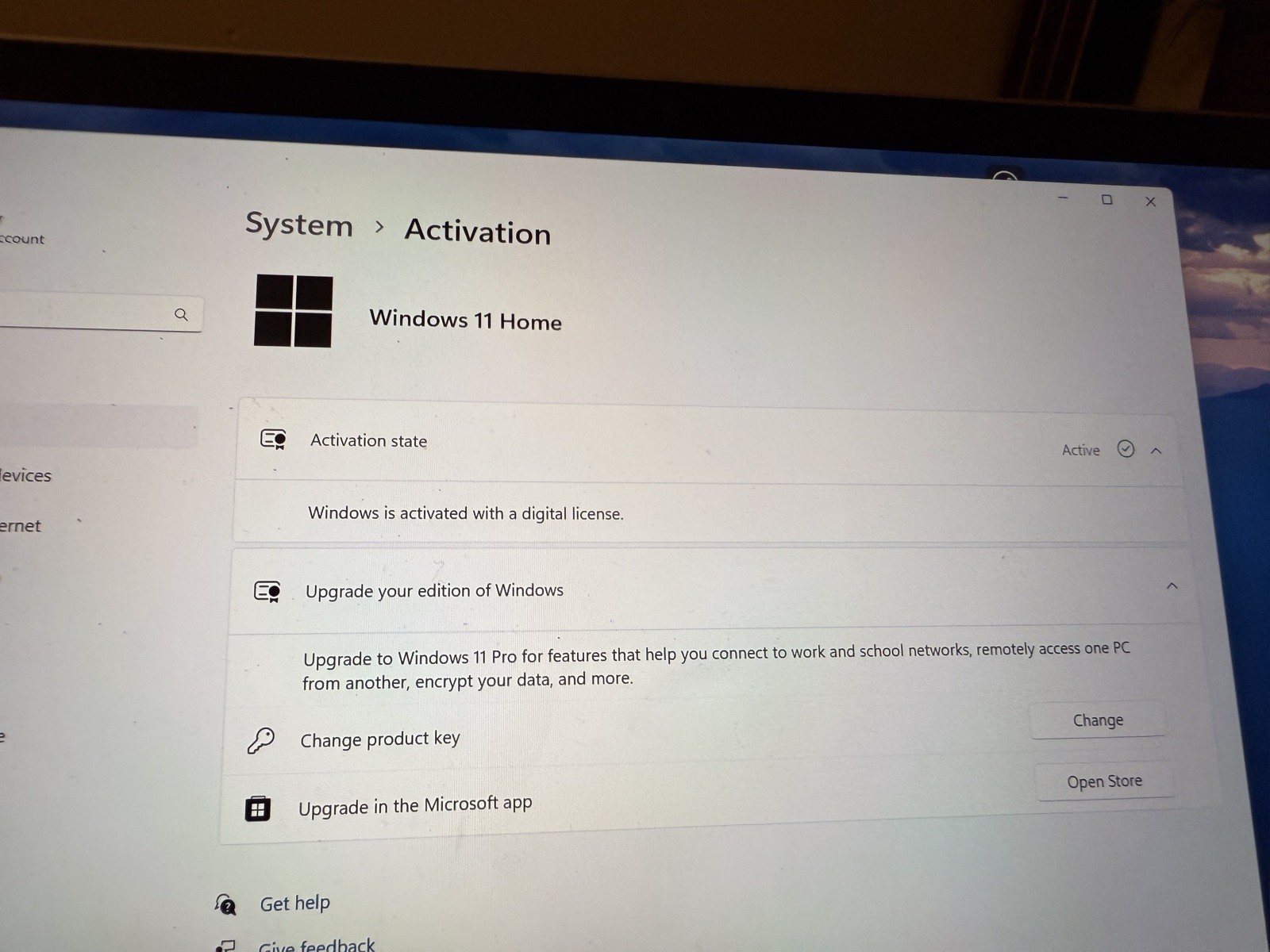The height and width of the screenshot is (952, 1270).
Task: Click the search magnifier icon in sidebar
Action: click(x=181, y=314)
